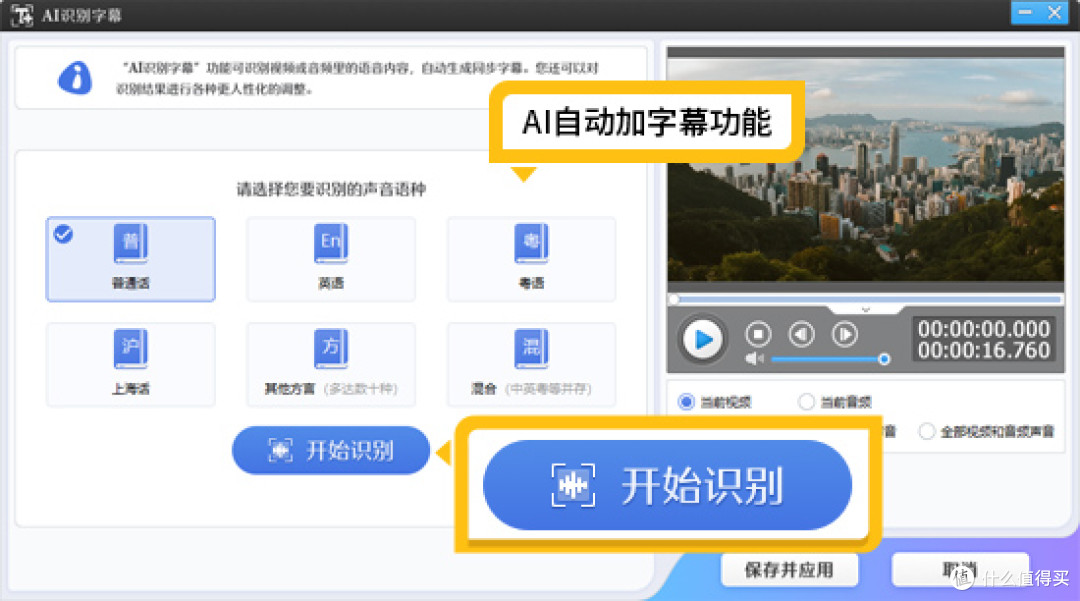Screen dimensions: 1080x601
Task: Click the 保存并应用 button
Action: point(789,570)
